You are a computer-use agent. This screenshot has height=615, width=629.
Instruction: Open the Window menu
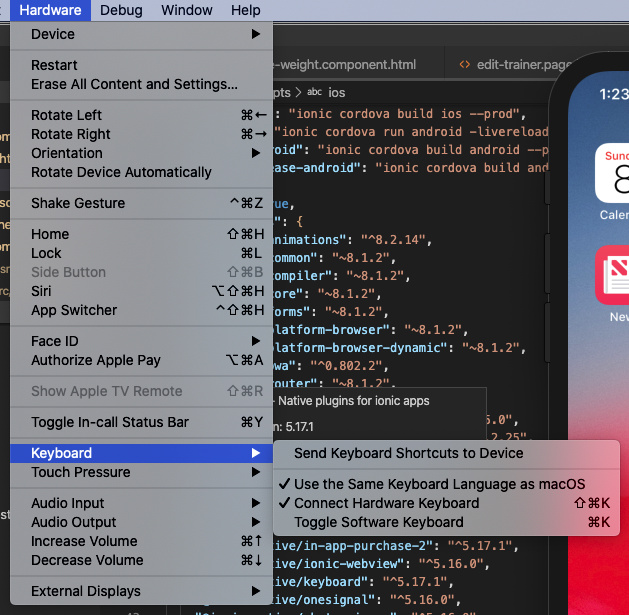pyautogui.click(x=187, y=10)
